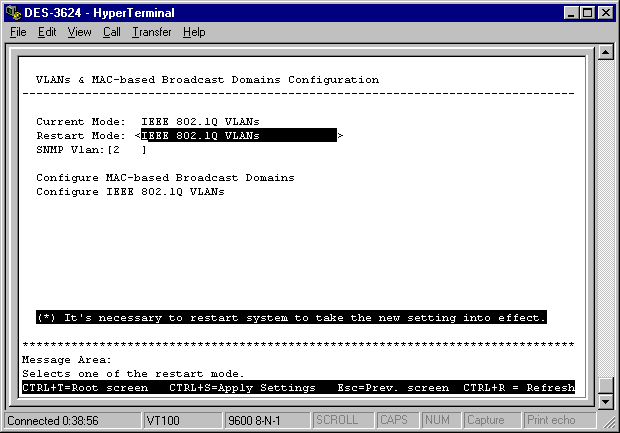Viewport: 620px width, 433px height.
Task: Click the NUM indicator in status bar
Action: 436,420
